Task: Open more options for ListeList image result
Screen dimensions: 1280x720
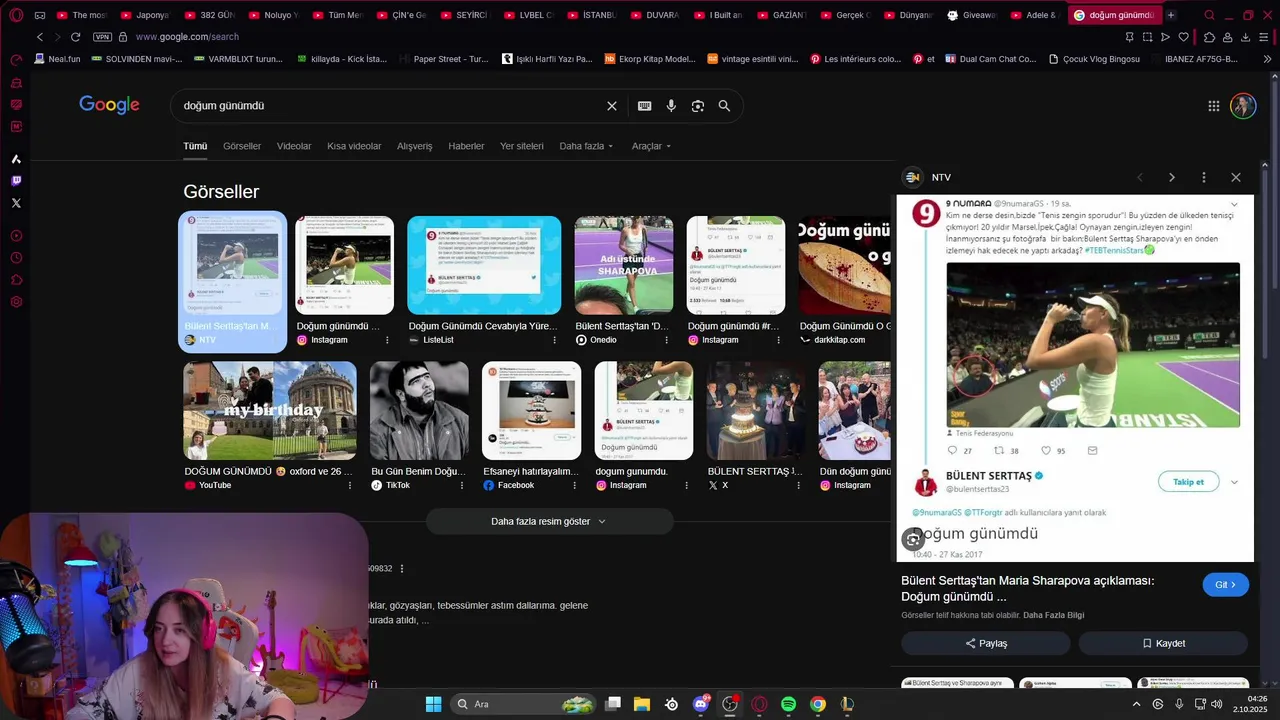Action: tap(554, 340)
